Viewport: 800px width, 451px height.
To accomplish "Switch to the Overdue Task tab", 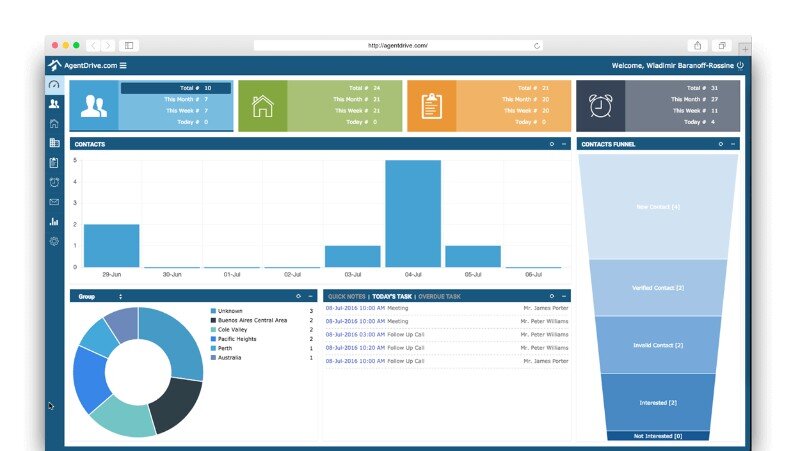I will point(440,297).
